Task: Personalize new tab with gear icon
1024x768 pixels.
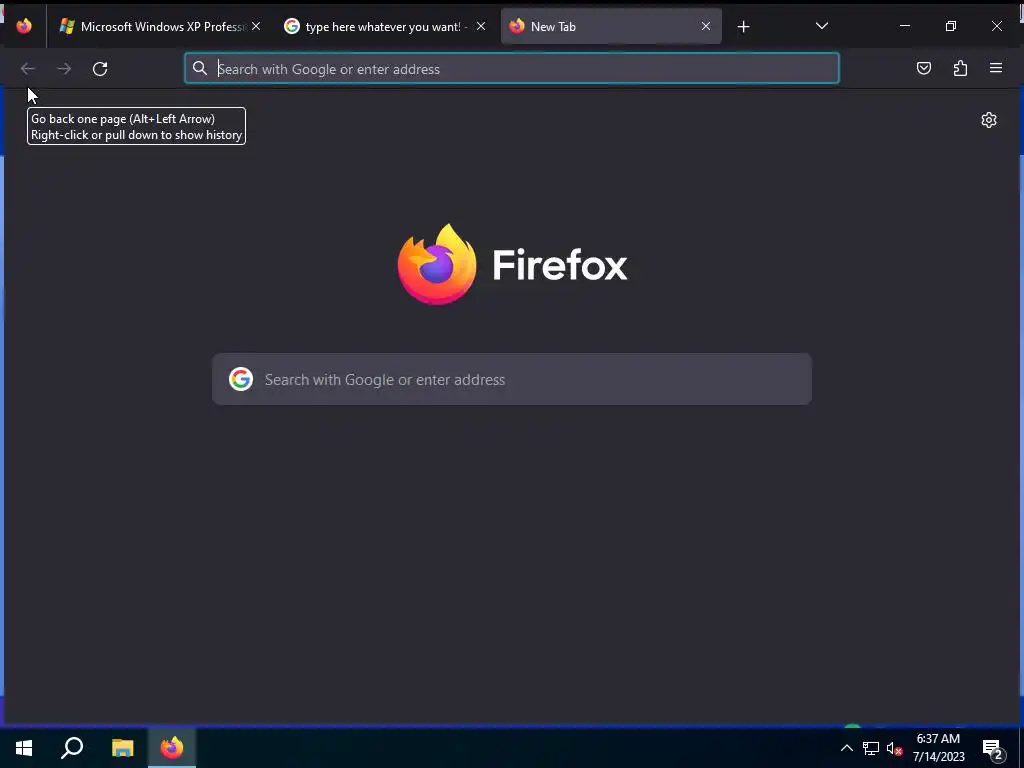Action: (989, 120)
